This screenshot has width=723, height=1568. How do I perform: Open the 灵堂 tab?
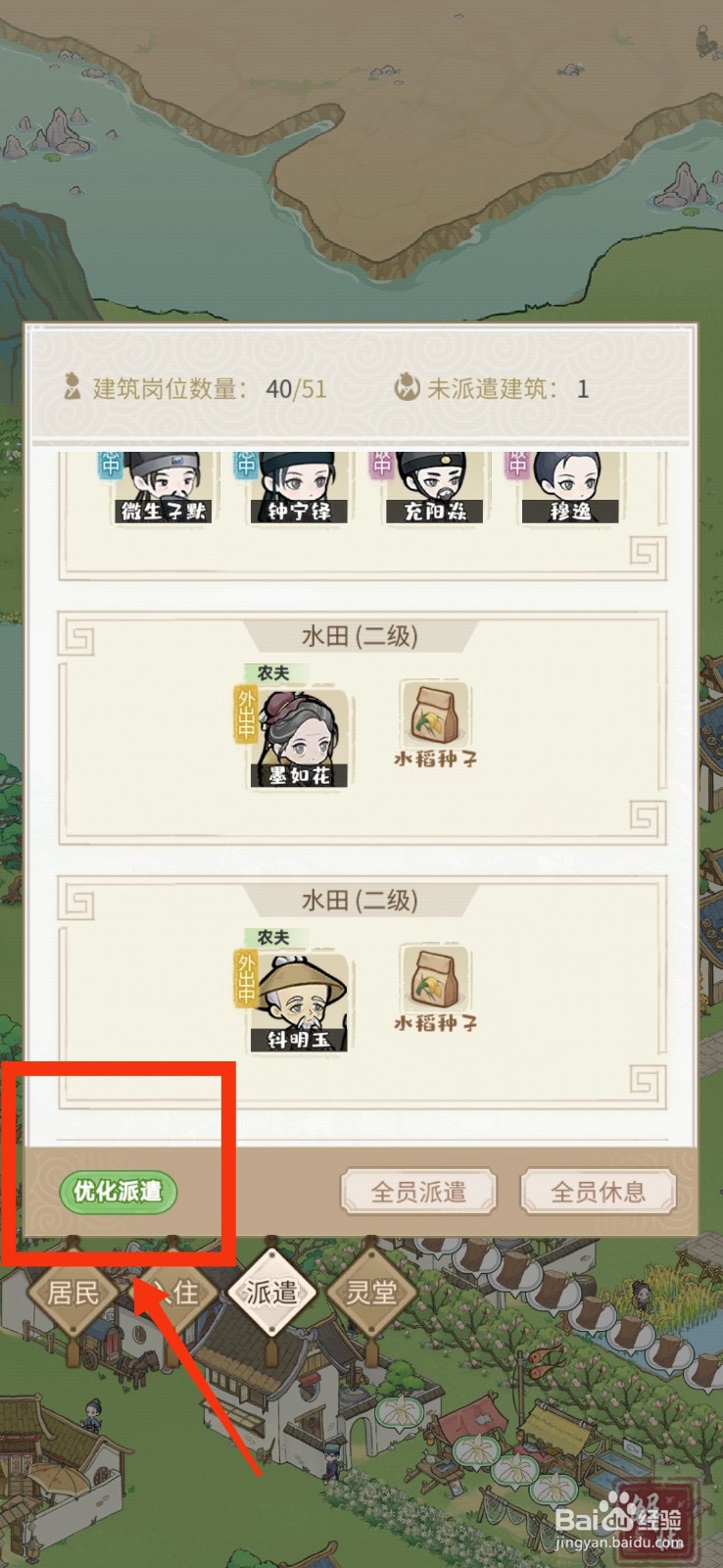tap(371, 1294)
